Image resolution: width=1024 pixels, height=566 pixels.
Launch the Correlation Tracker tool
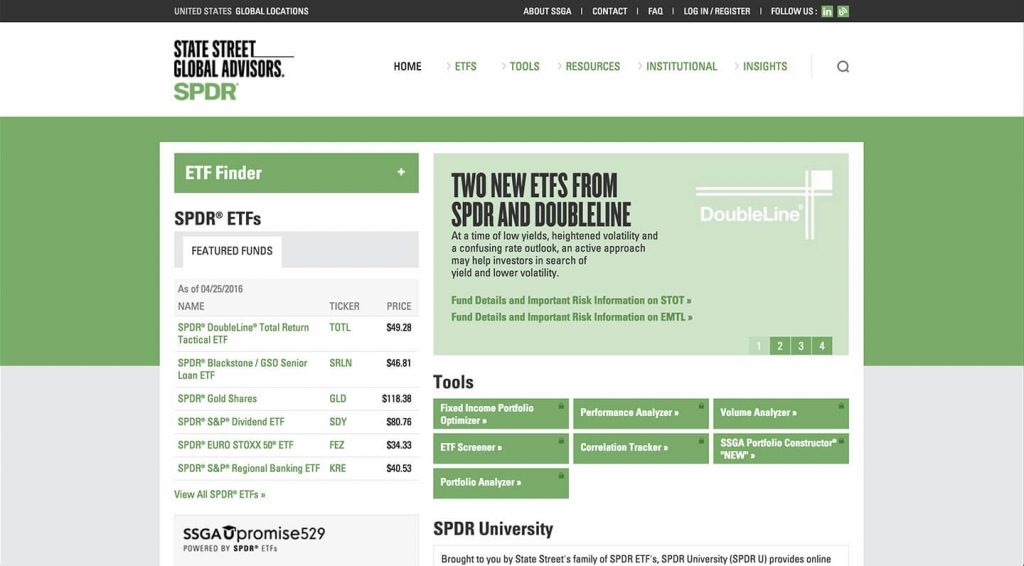(x=641, y=448)
